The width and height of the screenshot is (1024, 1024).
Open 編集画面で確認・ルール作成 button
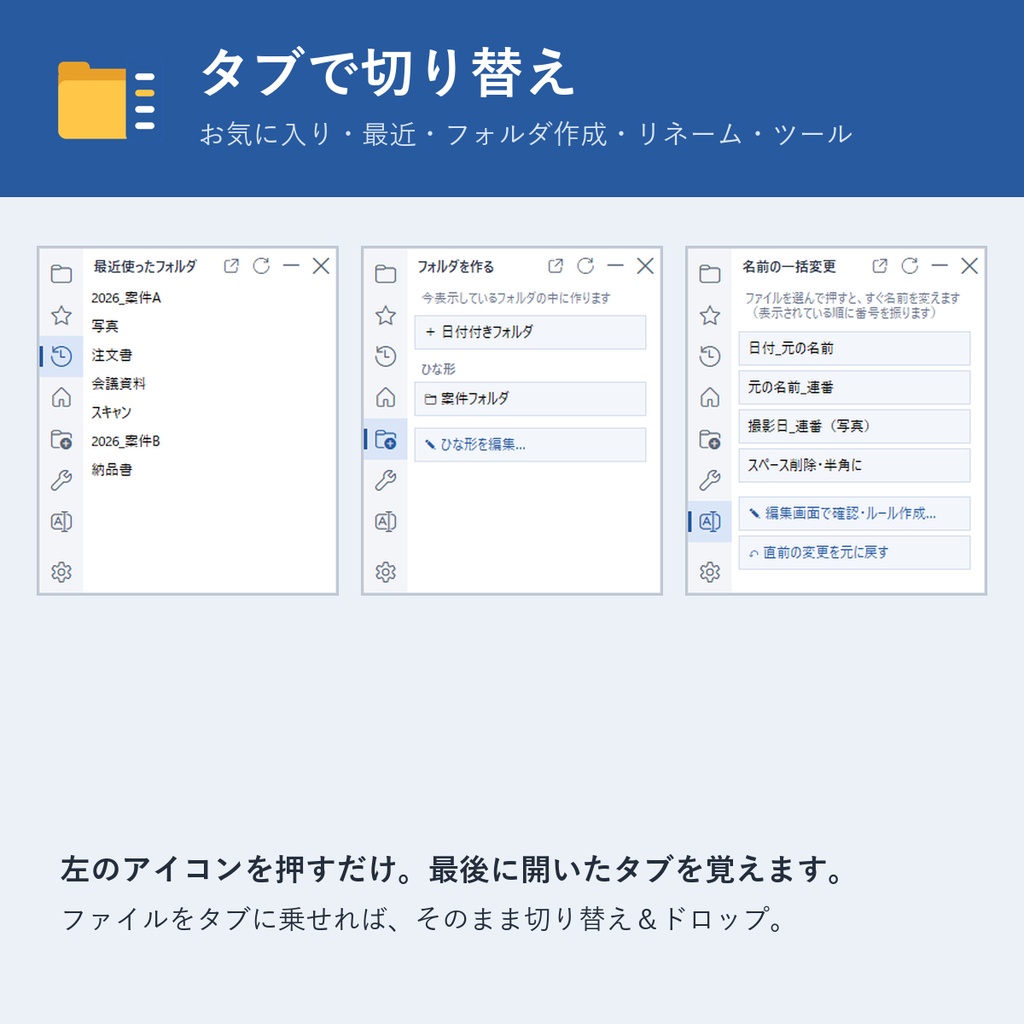click(x=854, y=513)
